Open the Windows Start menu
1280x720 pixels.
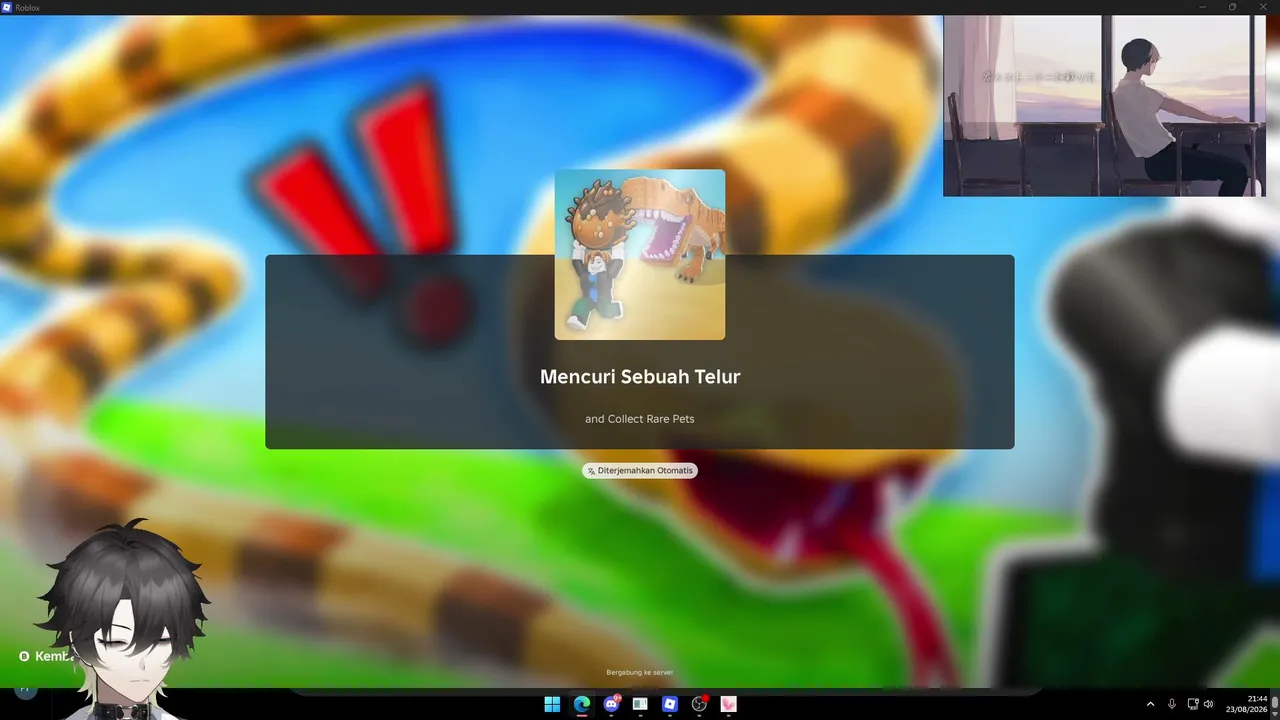pyautogui.click(x=552, y=704)
